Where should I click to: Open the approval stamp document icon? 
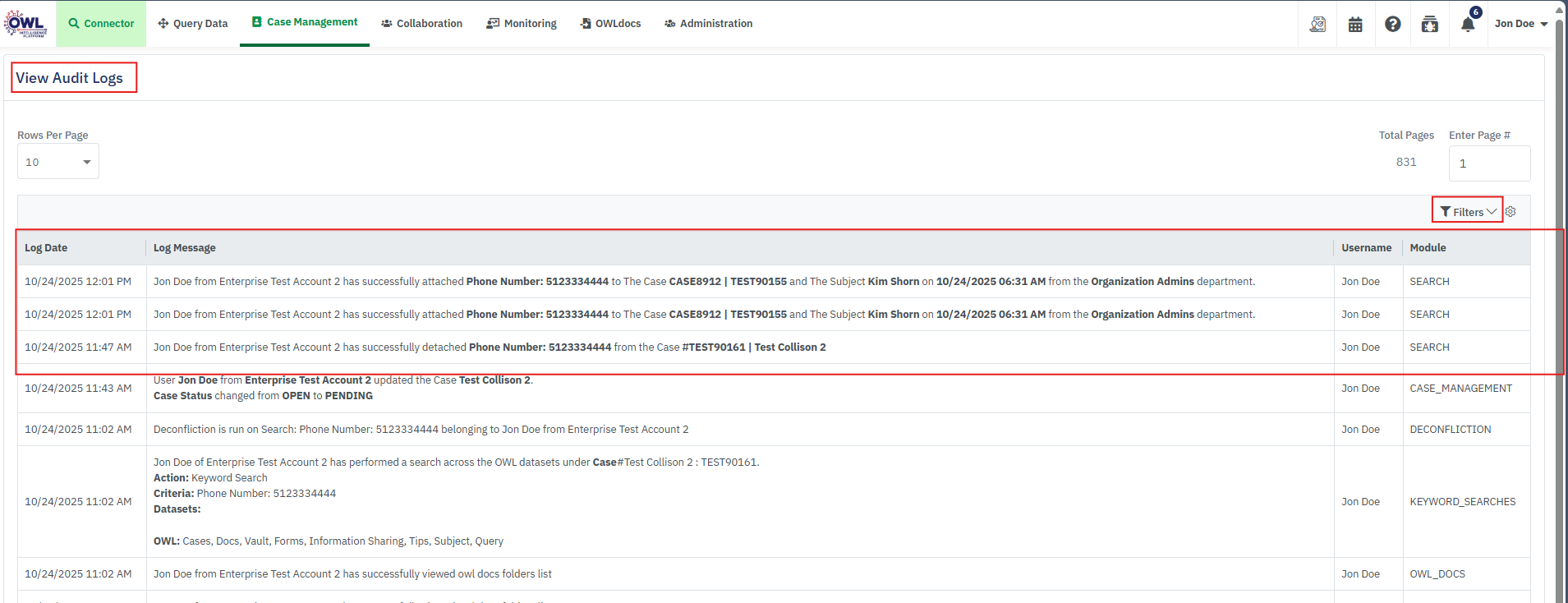(x=1317, y=24)
